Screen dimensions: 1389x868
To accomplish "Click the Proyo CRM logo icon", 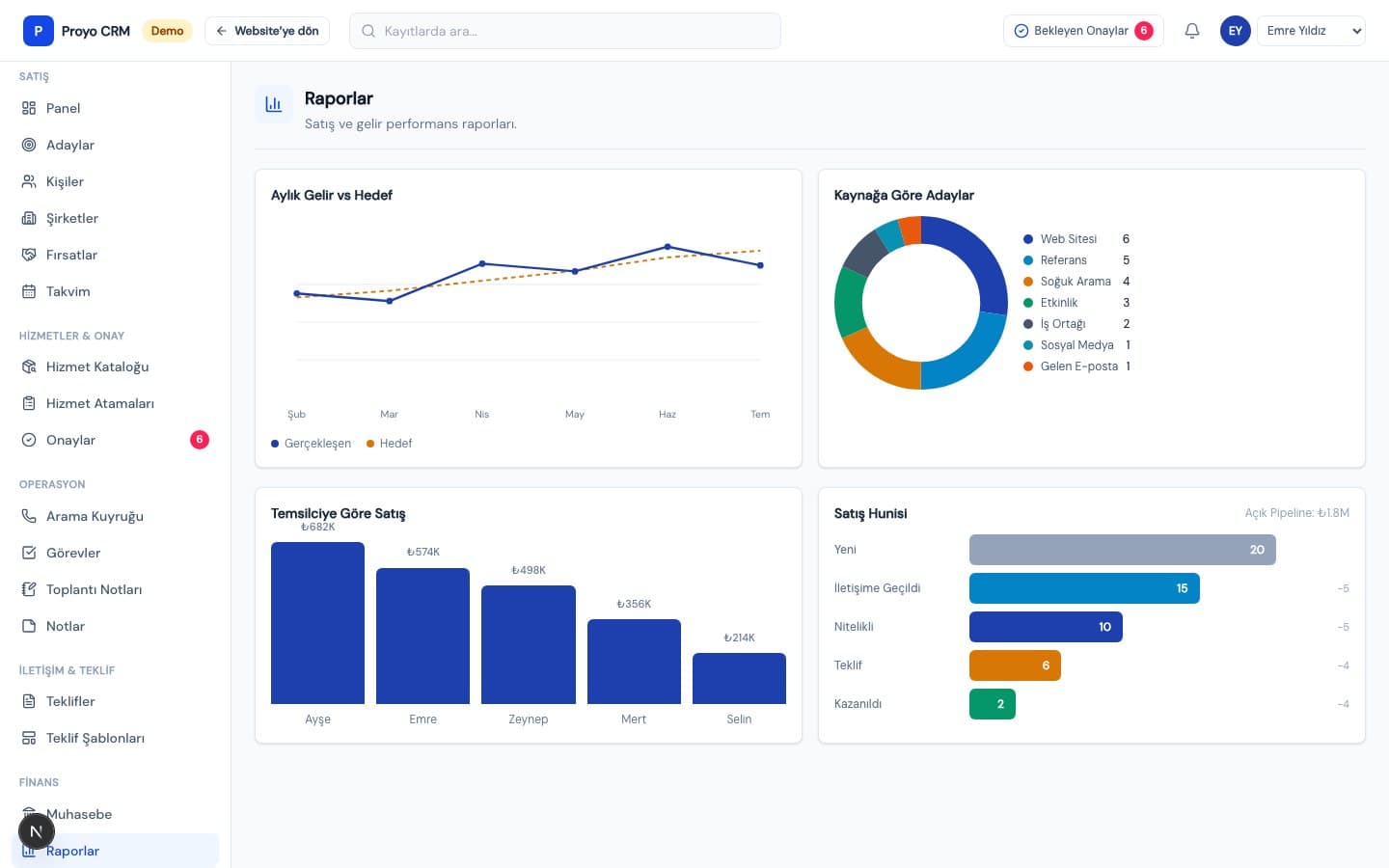I will [39, 31].
